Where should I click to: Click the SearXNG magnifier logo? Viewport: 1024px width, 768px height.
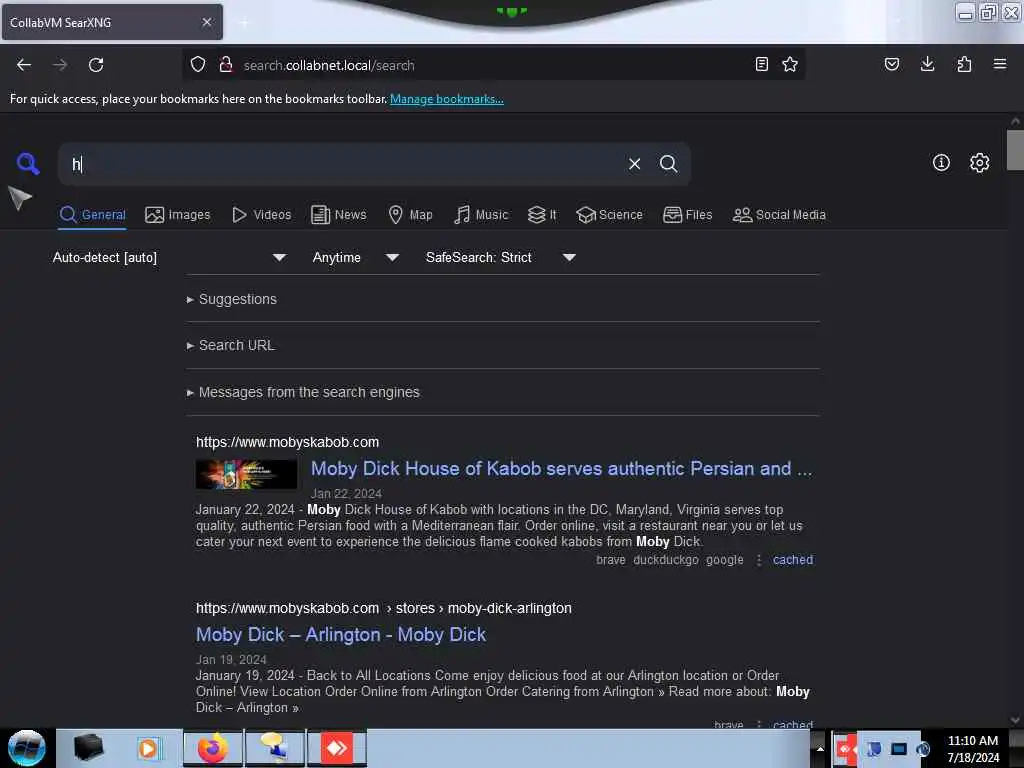(x=27, y=163)
